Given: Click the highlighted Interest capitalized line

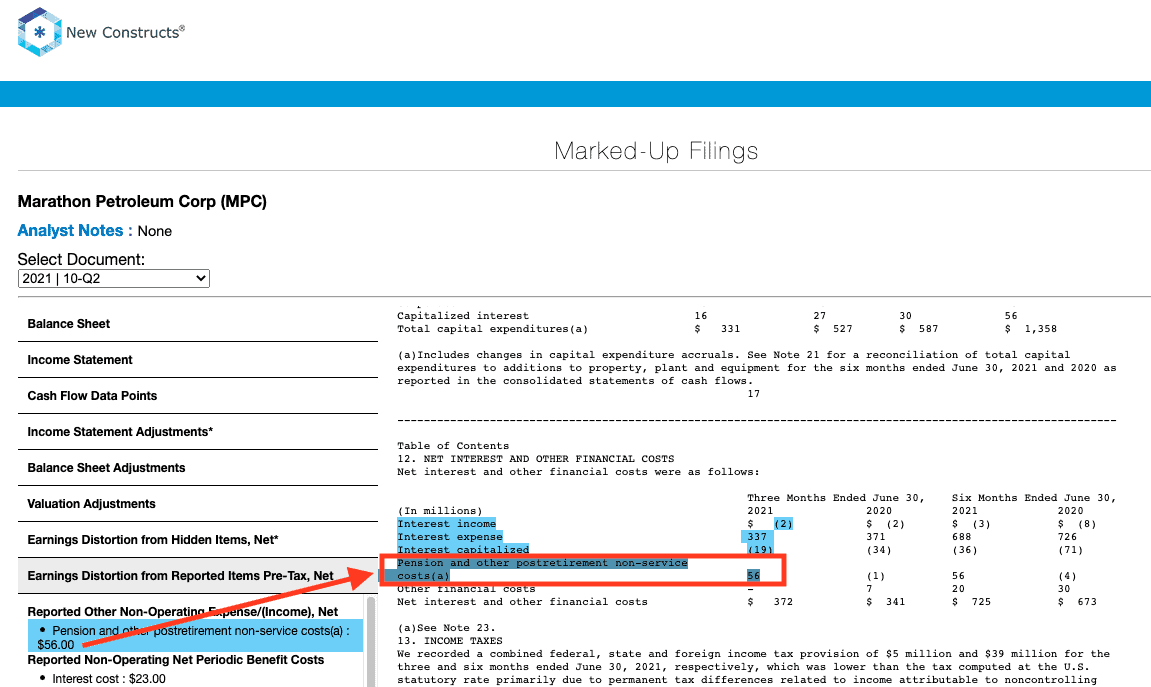Looking at the screenshot, I should (x=463, y=550).
